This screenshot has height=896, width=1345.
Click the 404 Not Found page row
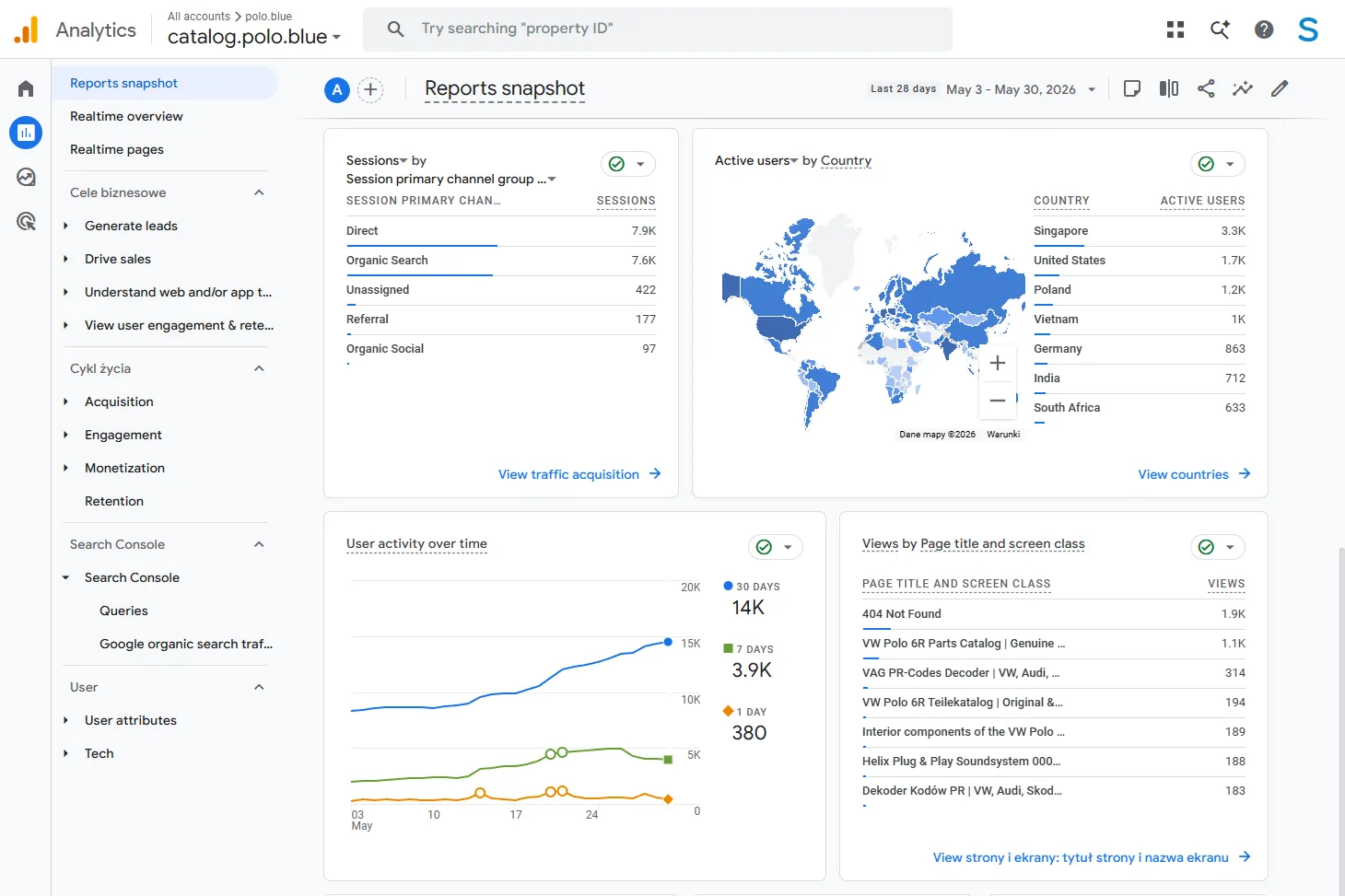click(1054, 614)
